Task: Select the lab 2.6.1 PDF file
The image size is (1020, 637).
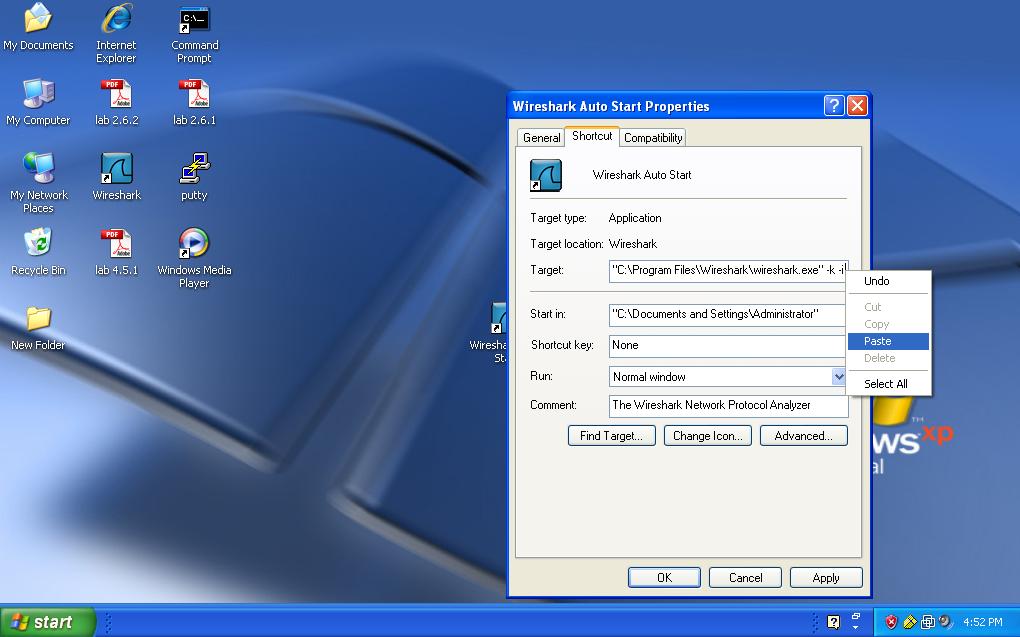Action: [x=195, y=103]
